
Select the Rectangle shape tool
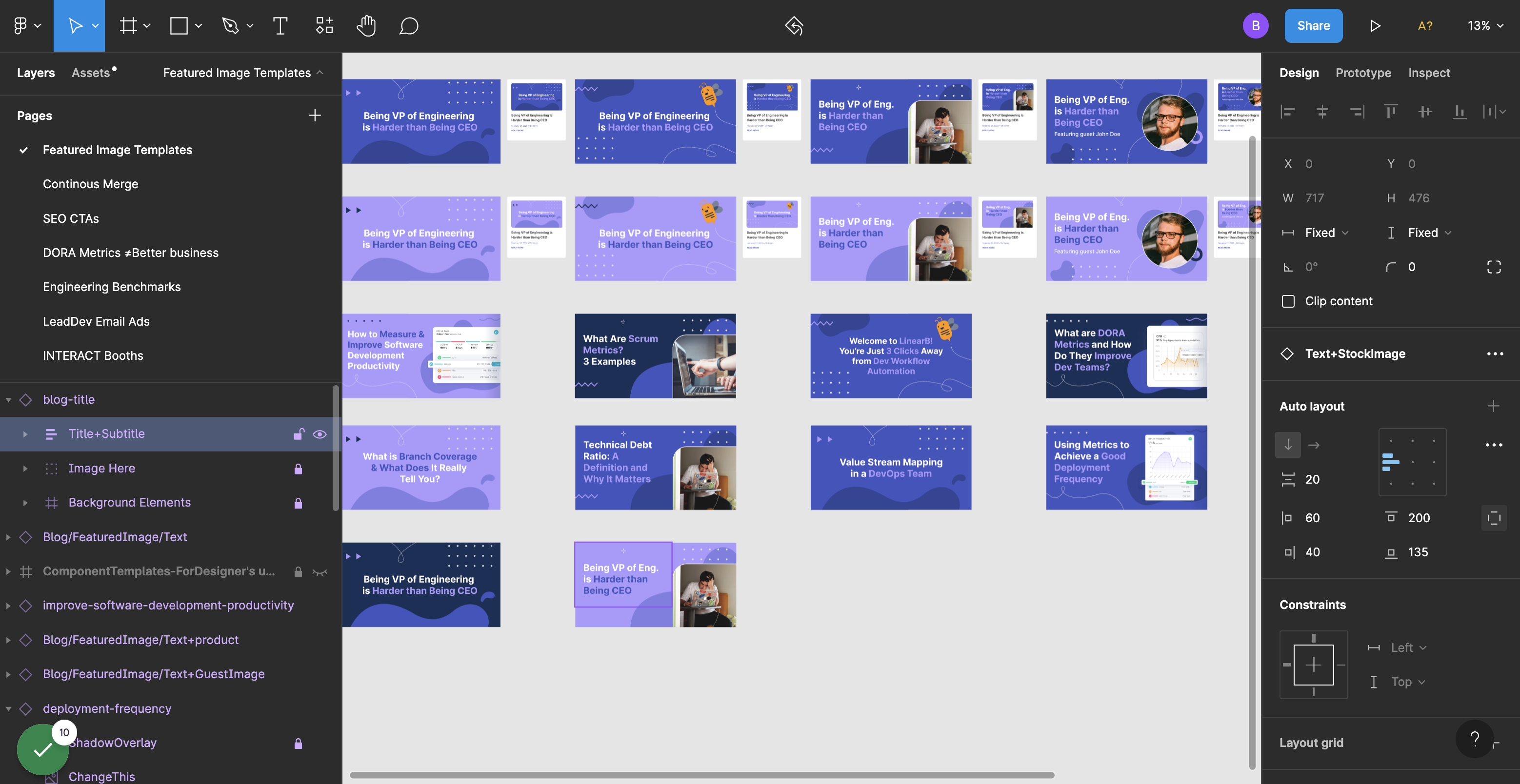[x=179, y=25]
